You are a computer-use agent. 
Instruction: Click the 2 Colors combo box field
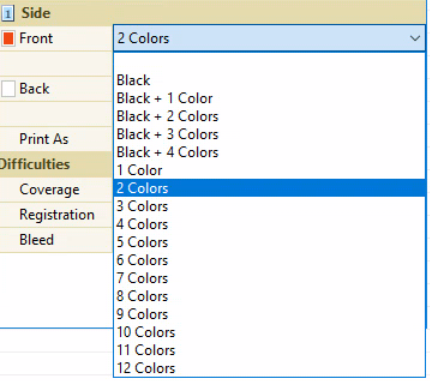point(269,38)
